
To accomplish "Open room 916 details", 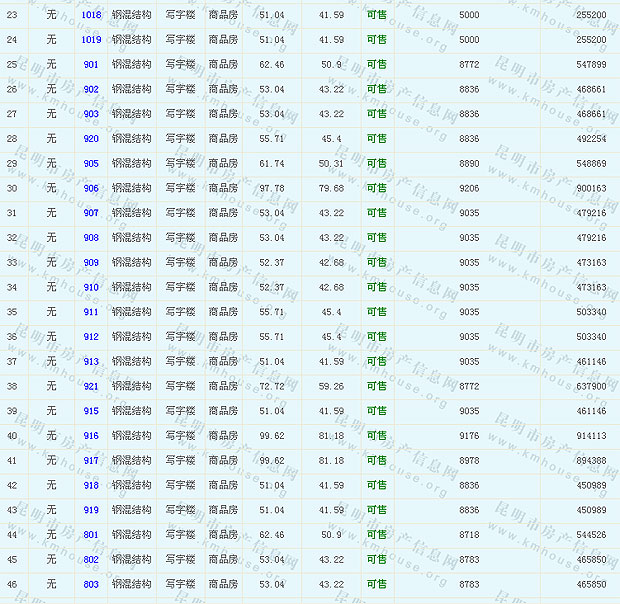I will [91, 436].
